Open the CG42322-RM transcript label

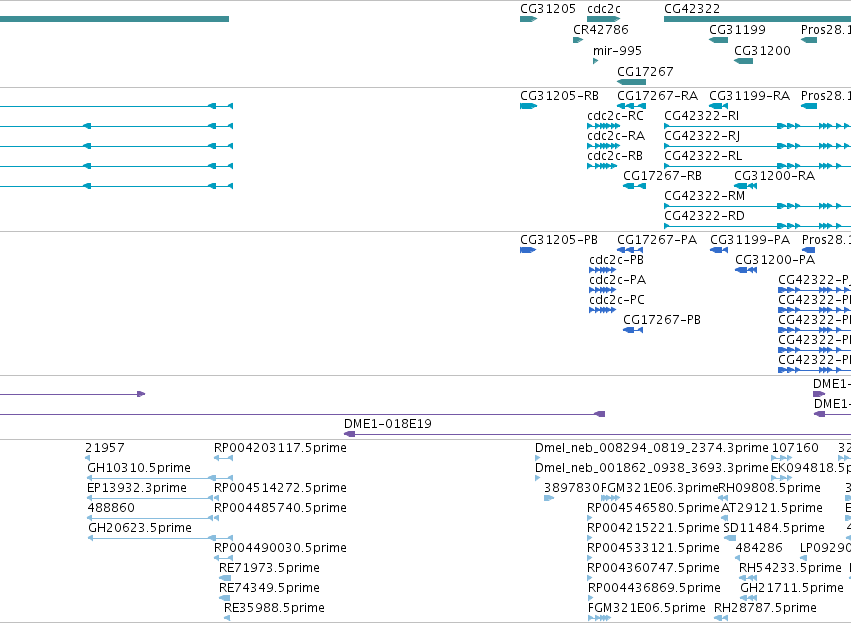(704, 195)
